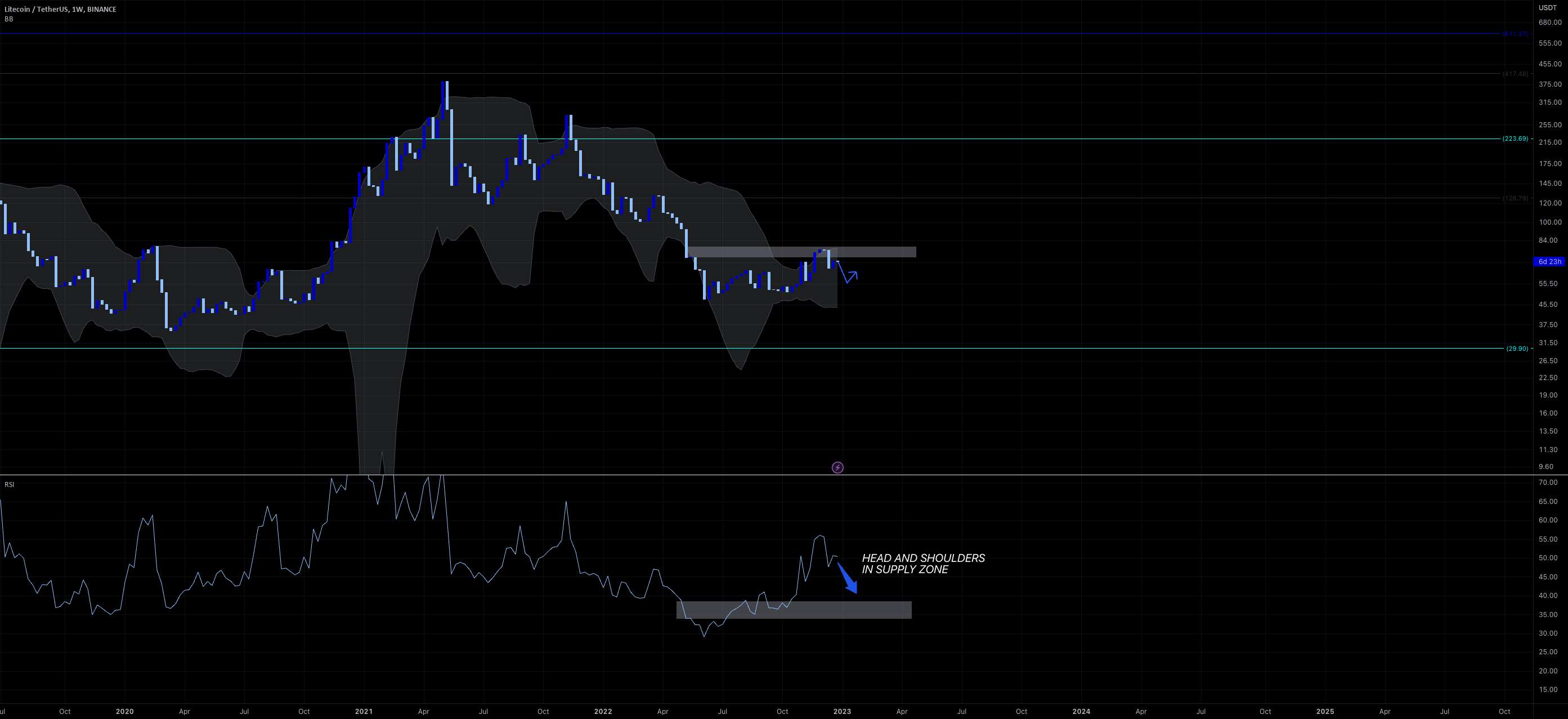Image resolution: width=1568 pixels, height=719 pixels.
Task: Click the 2022 label on time axis
Action: click(x=603, y=711)
